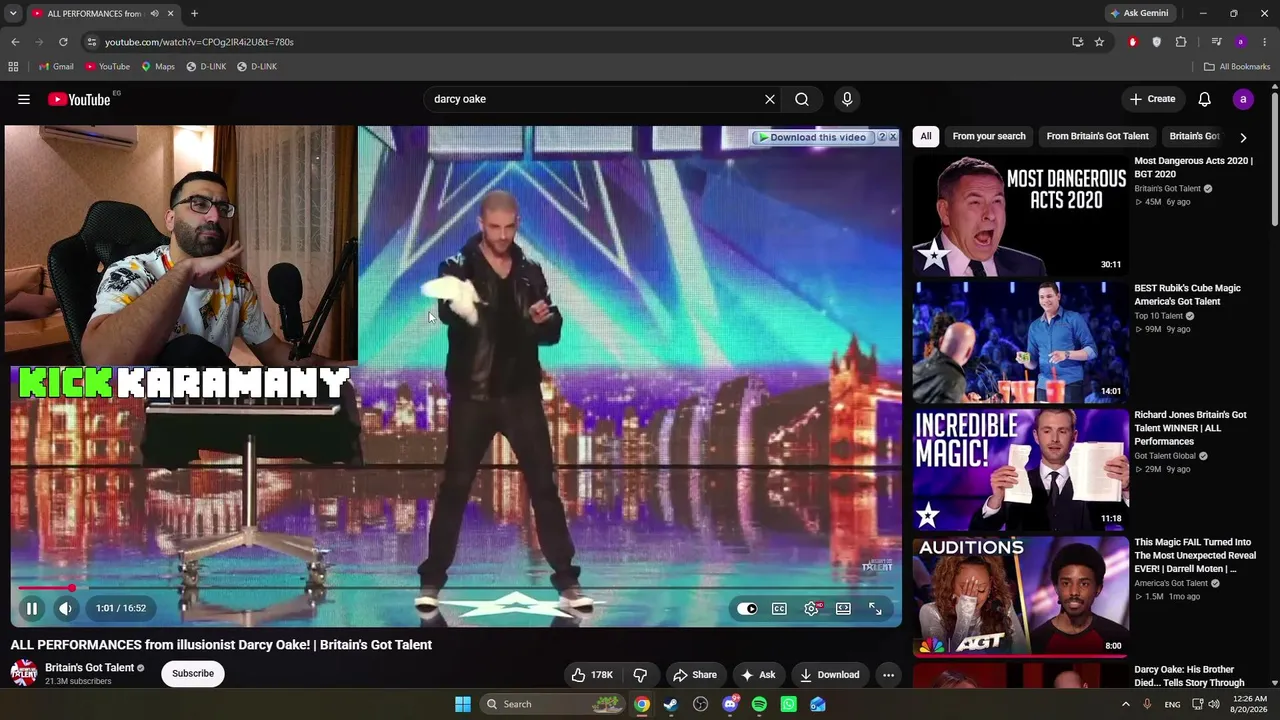Open the Chrome apps grid shortcut
Screen dimensions: 1280x720
(13, 67)
